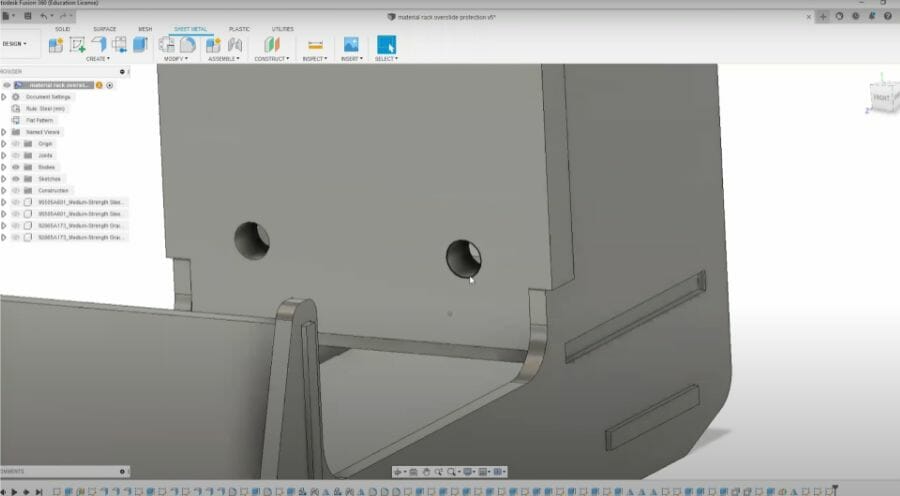900x496 pixels.
Task: Click the timeline end position marker
Action: pos(836,490)
